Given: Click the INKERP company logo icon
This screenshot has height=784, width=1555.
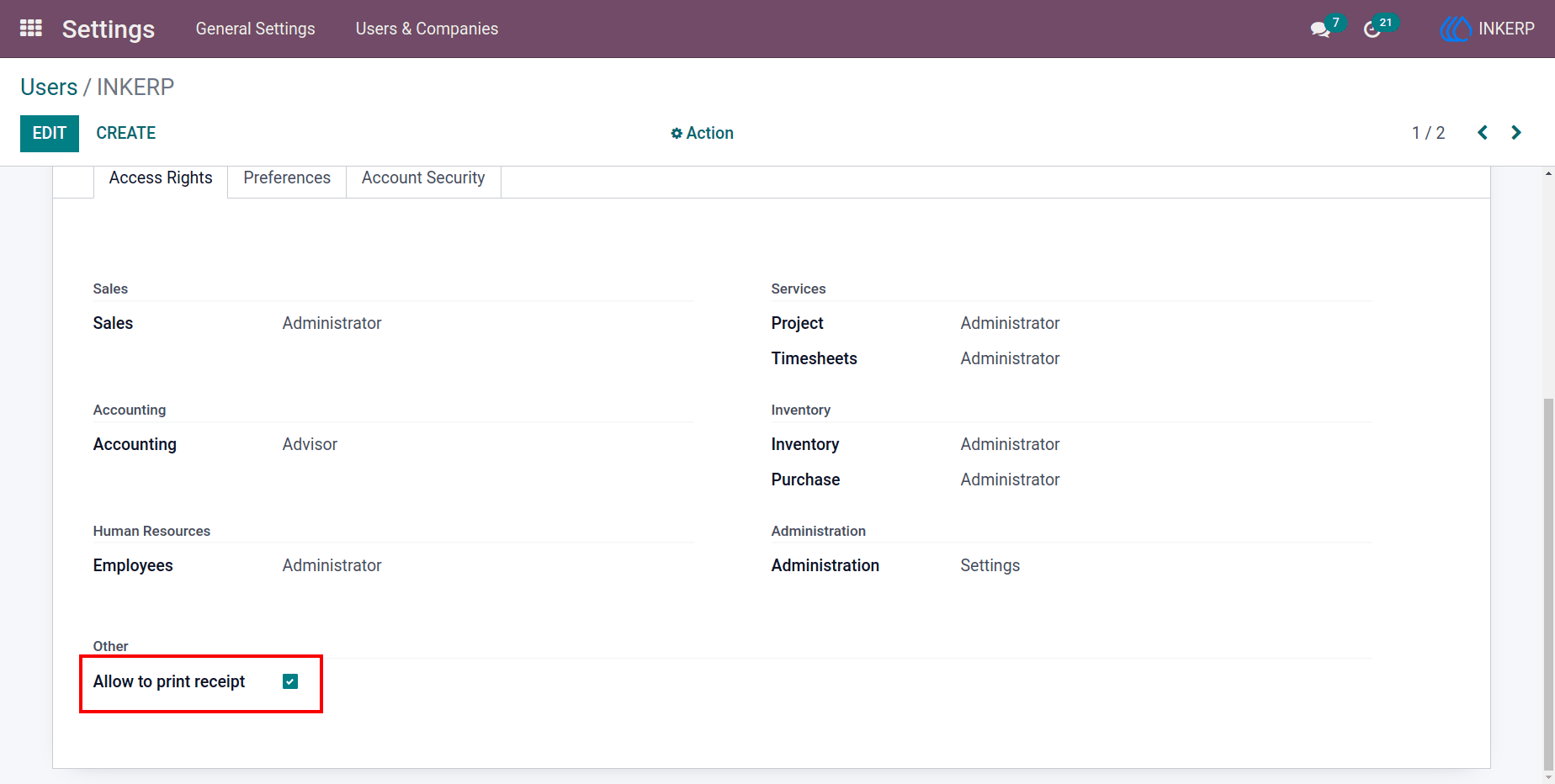Looking at the screenshot, I should [1456, 29].
